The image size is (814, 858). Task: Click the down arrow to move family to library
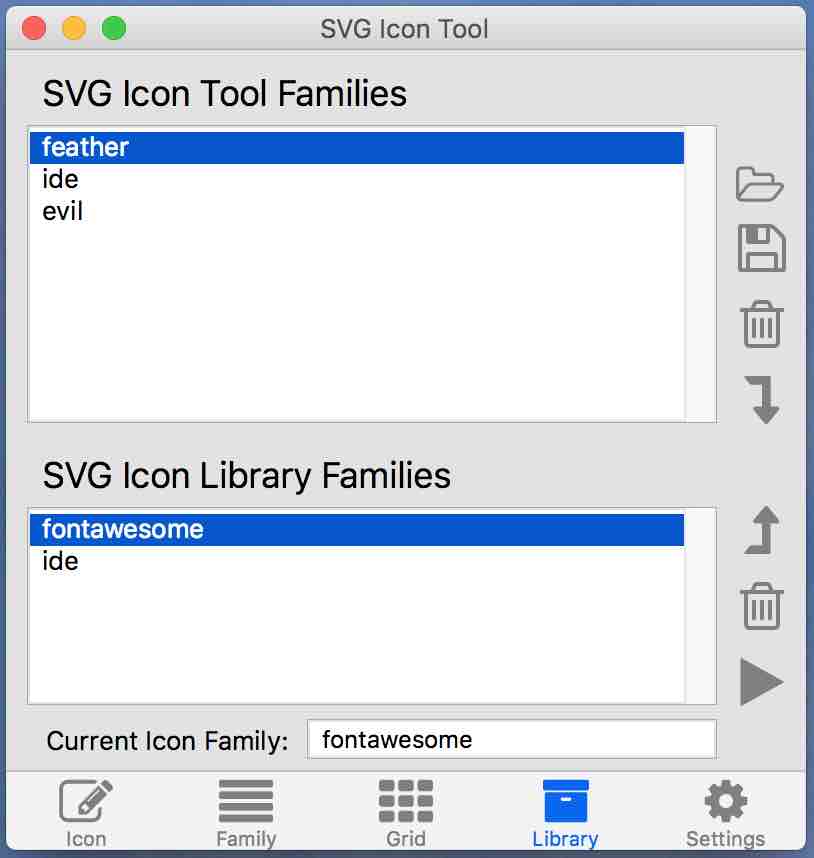(x=762, y=398)
